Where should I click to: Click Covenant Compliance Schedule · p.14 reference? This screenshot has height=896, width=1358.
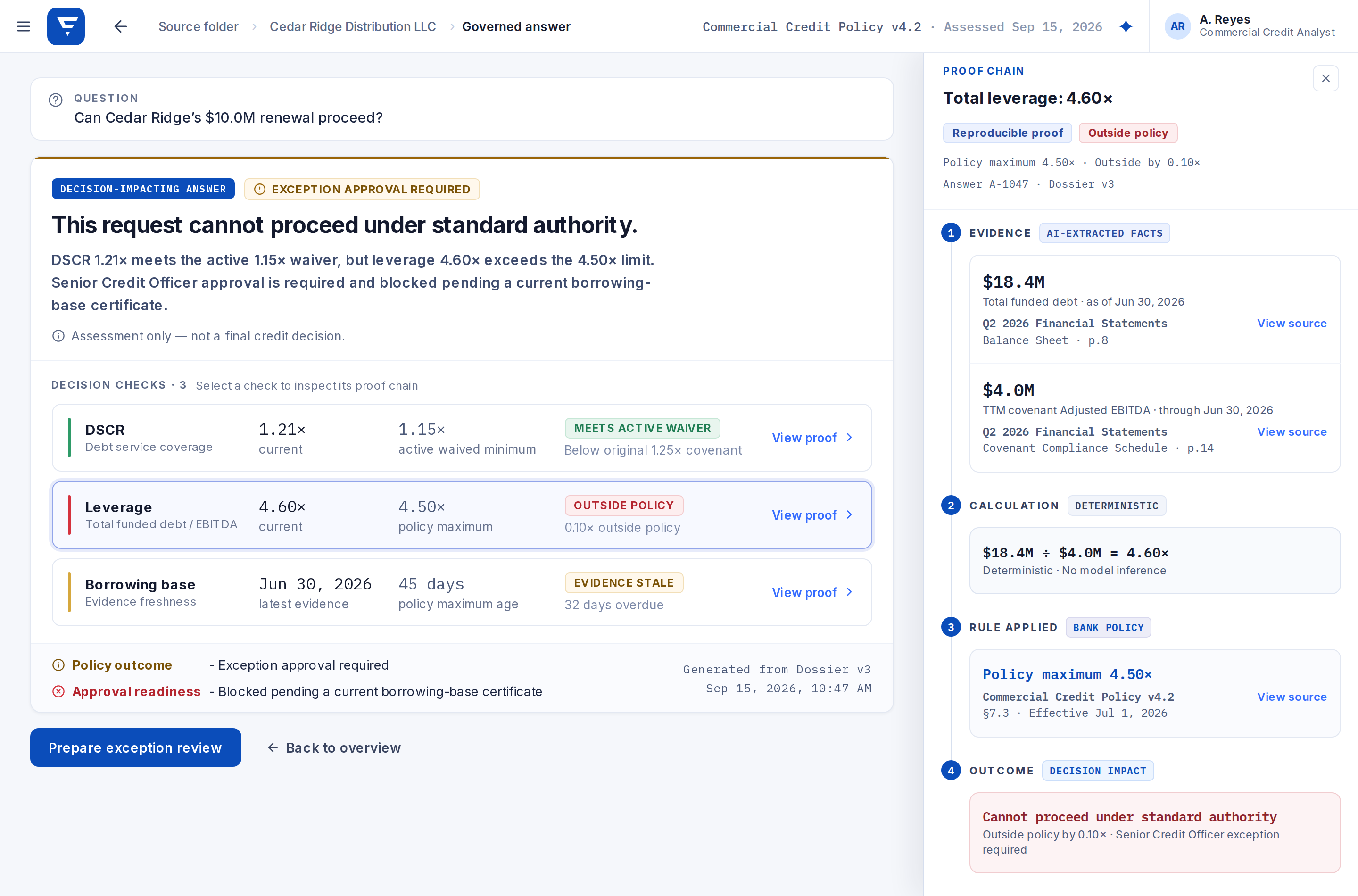(1098, 448)
